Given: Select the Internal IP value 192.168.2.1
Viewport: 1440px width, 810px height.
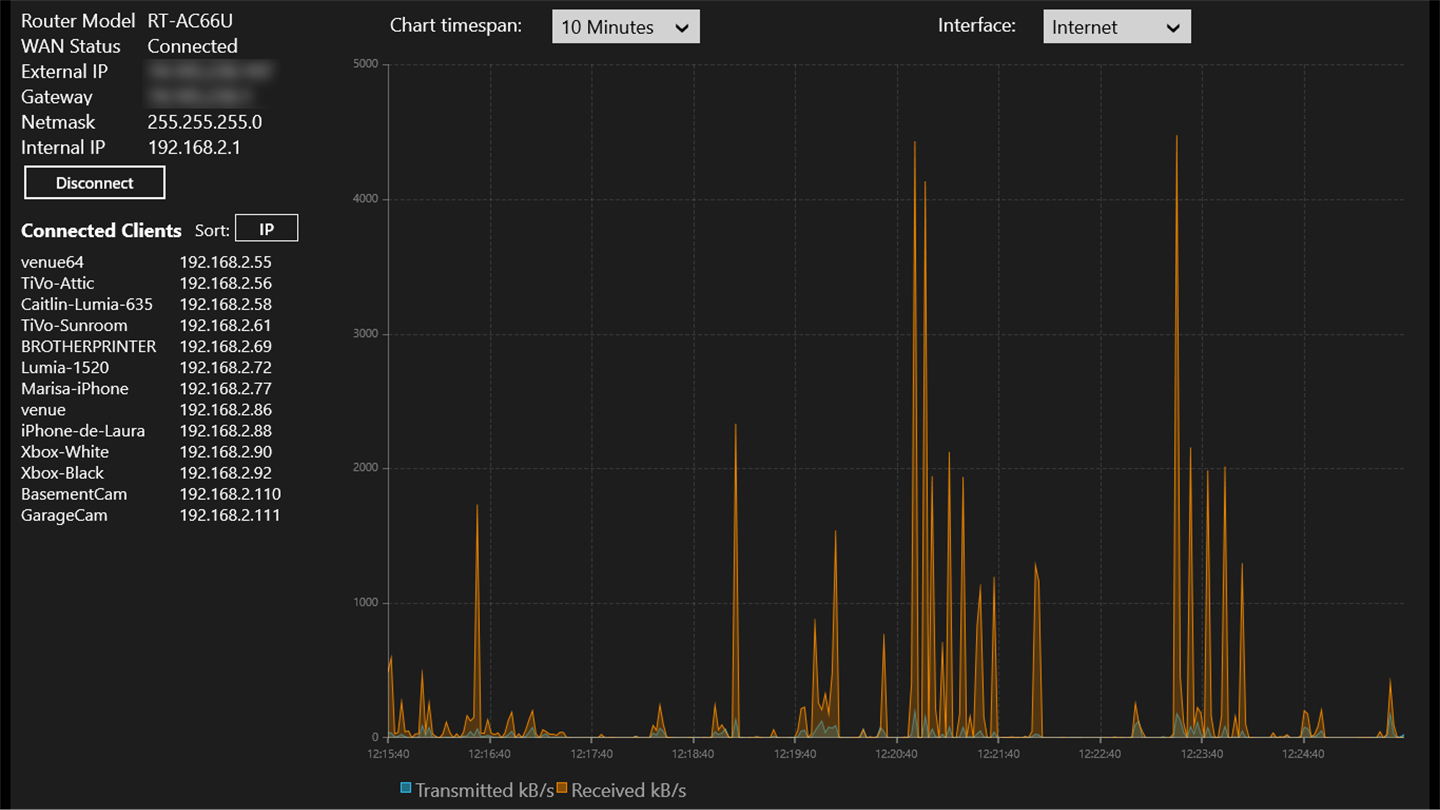Looking at the screenshot, I should pyautogui.click(x=194, y=147).
